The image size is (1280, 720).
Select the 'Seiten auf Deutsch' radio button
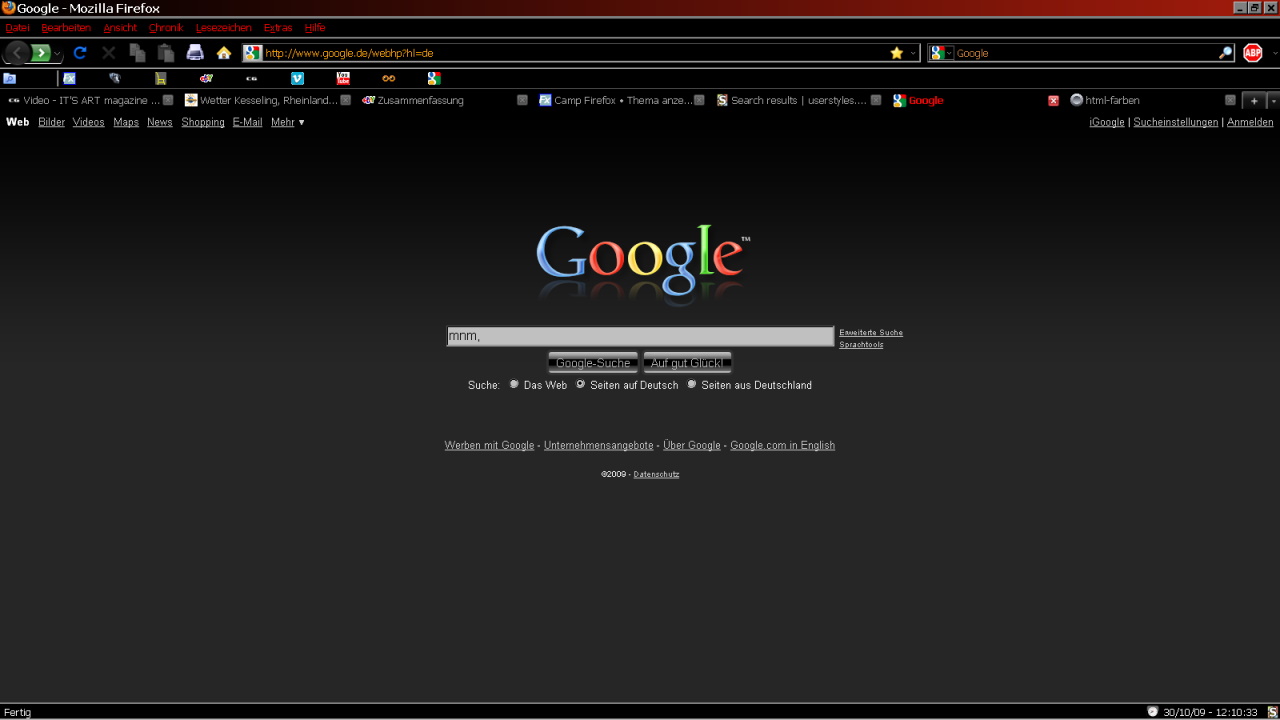(x=580, y=384)
